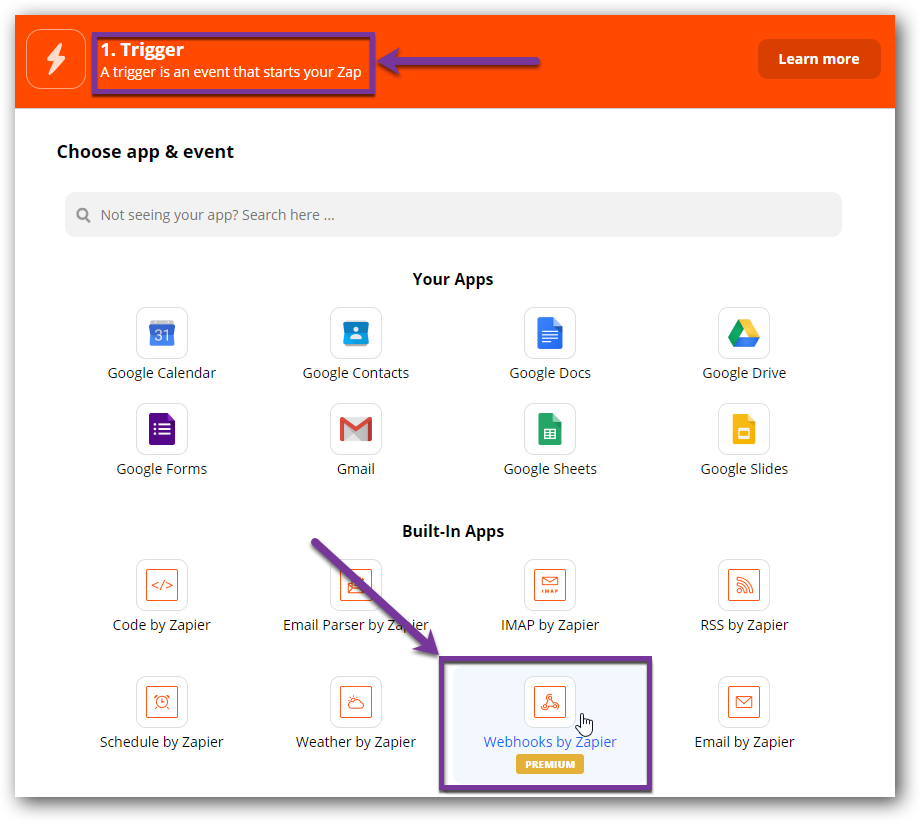The height and width of the screenshot is (822, 920).
Task: Select the Gmail app icon
Action: point(356,429)
